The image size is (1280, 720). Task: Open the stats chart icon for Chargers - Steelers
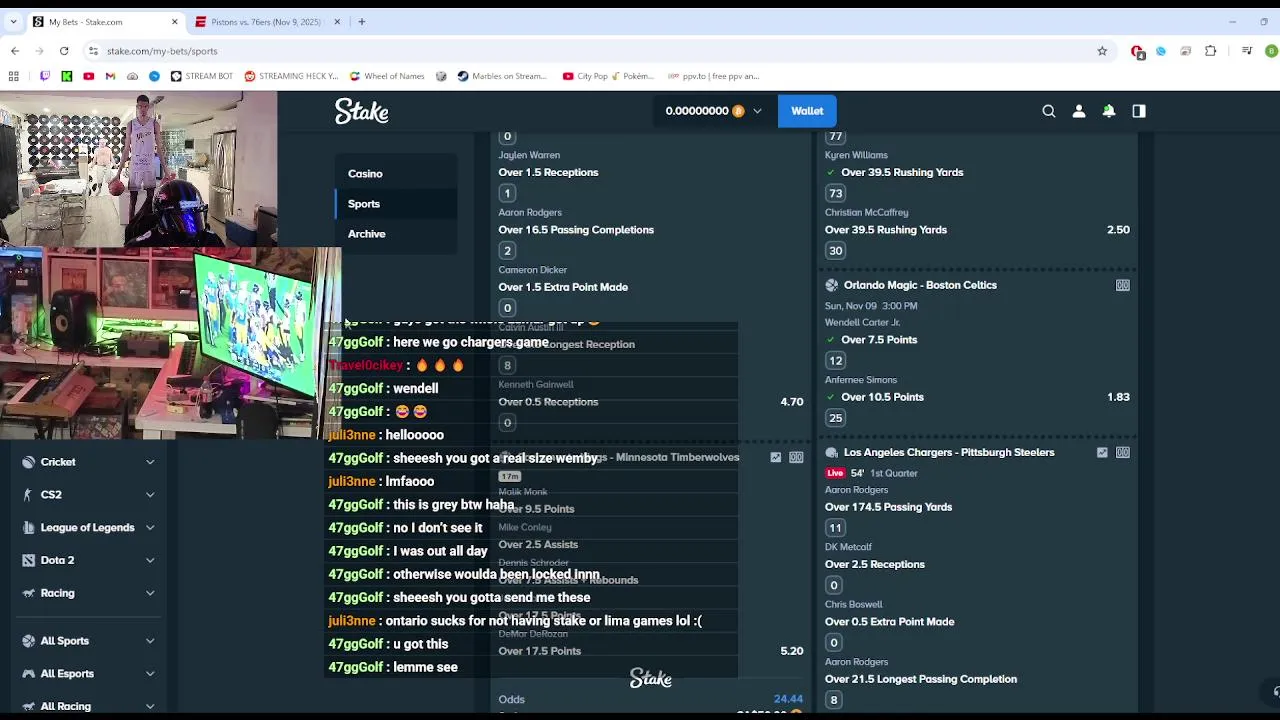(1102, 452)
